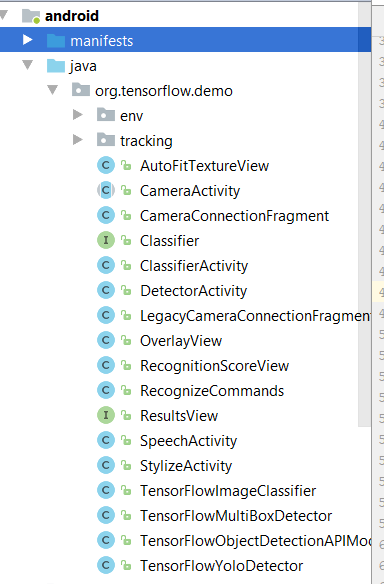Click the class icon beside TensorFlowYoloDetector
384x584 pixels.
click(x=106, y=565)
